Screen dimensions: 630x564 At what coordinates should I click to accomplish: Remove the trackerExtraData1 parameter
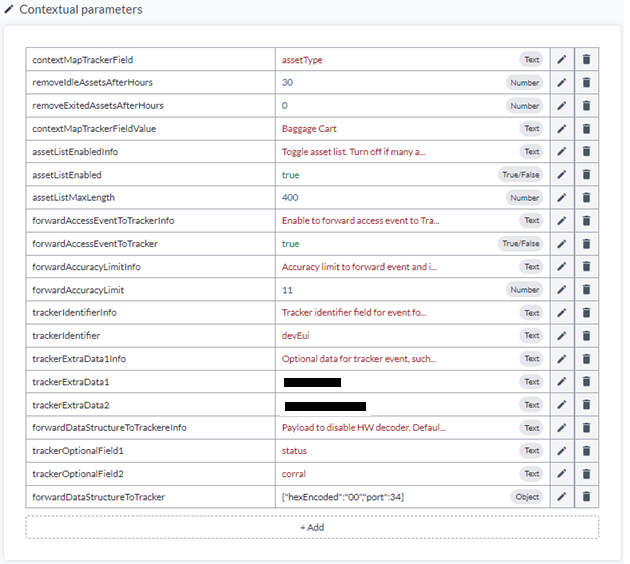(587, 382)
